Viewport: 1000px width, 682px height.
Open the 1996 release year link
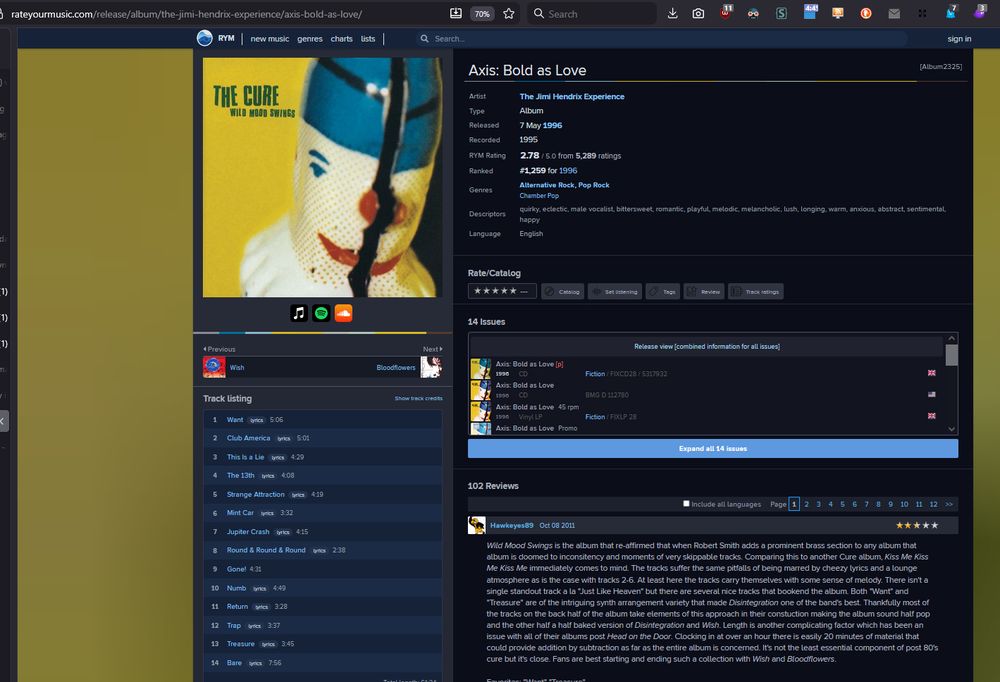click(552, 125)
